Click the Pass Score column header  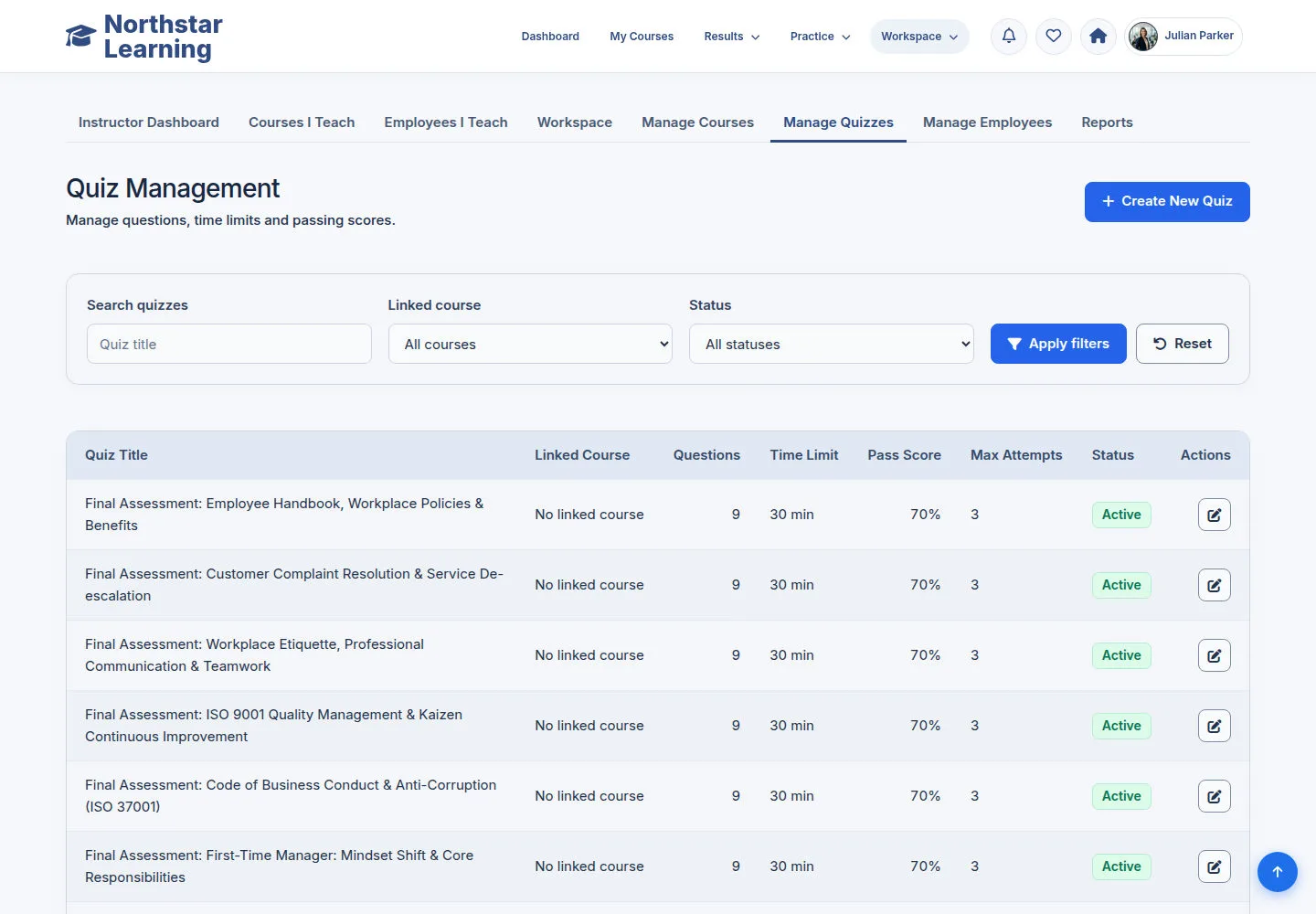click(x=904, y=455)
